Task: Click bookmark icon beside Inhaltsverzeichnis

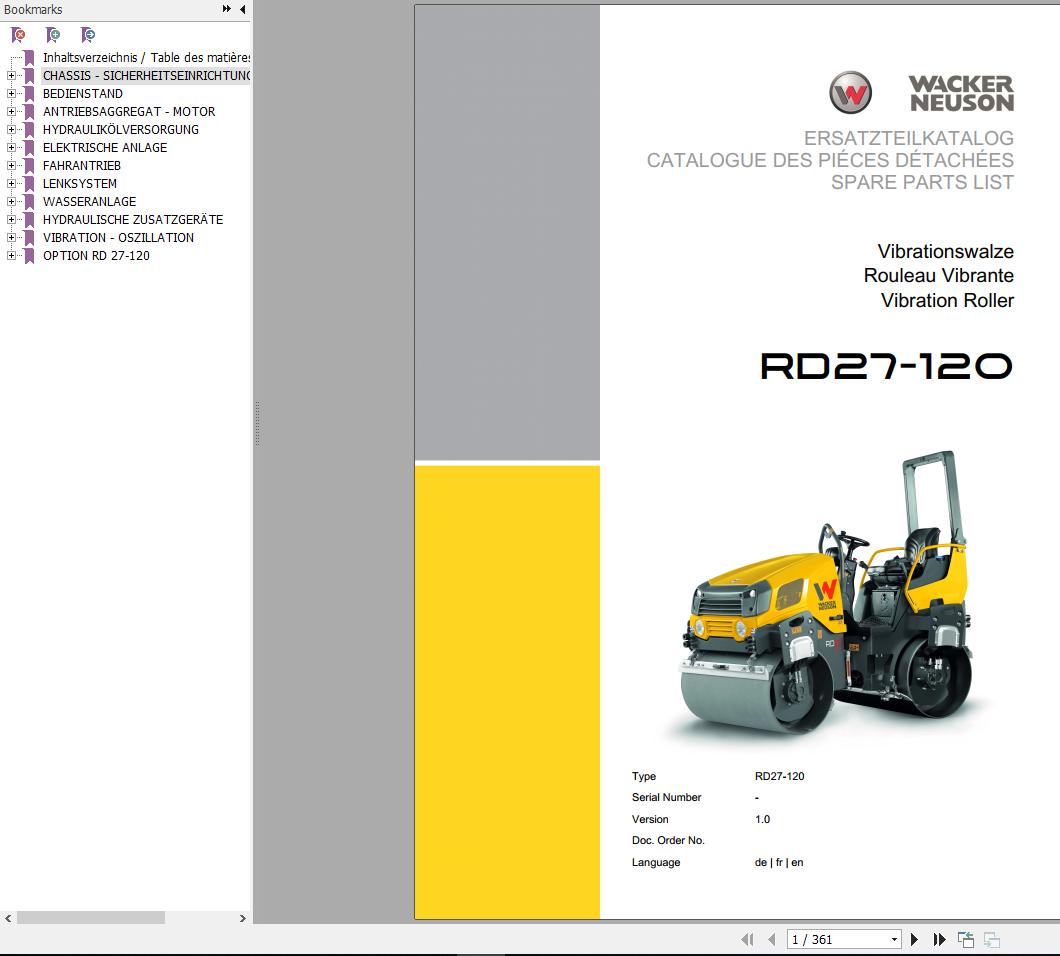Action: (29, 57)
